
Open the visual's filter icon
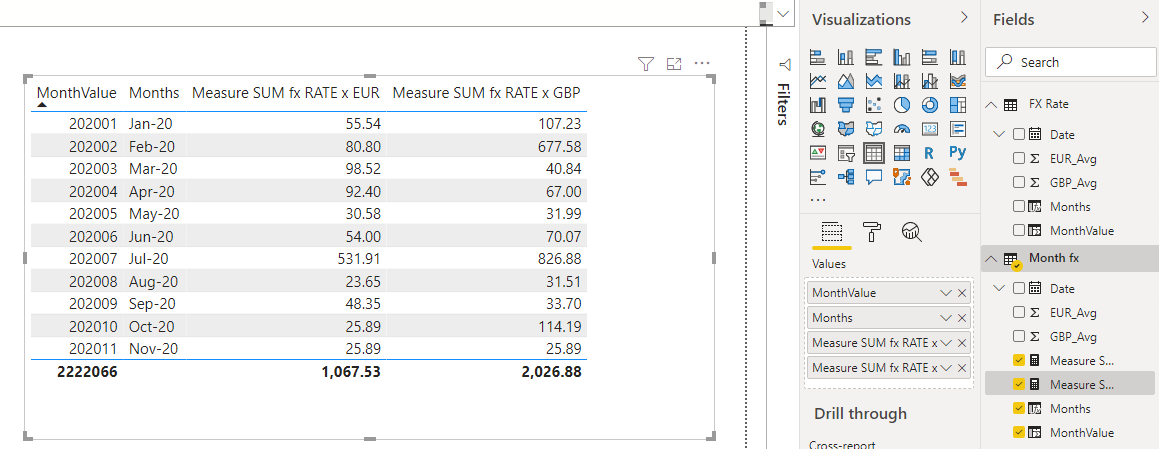coord(646,64)
